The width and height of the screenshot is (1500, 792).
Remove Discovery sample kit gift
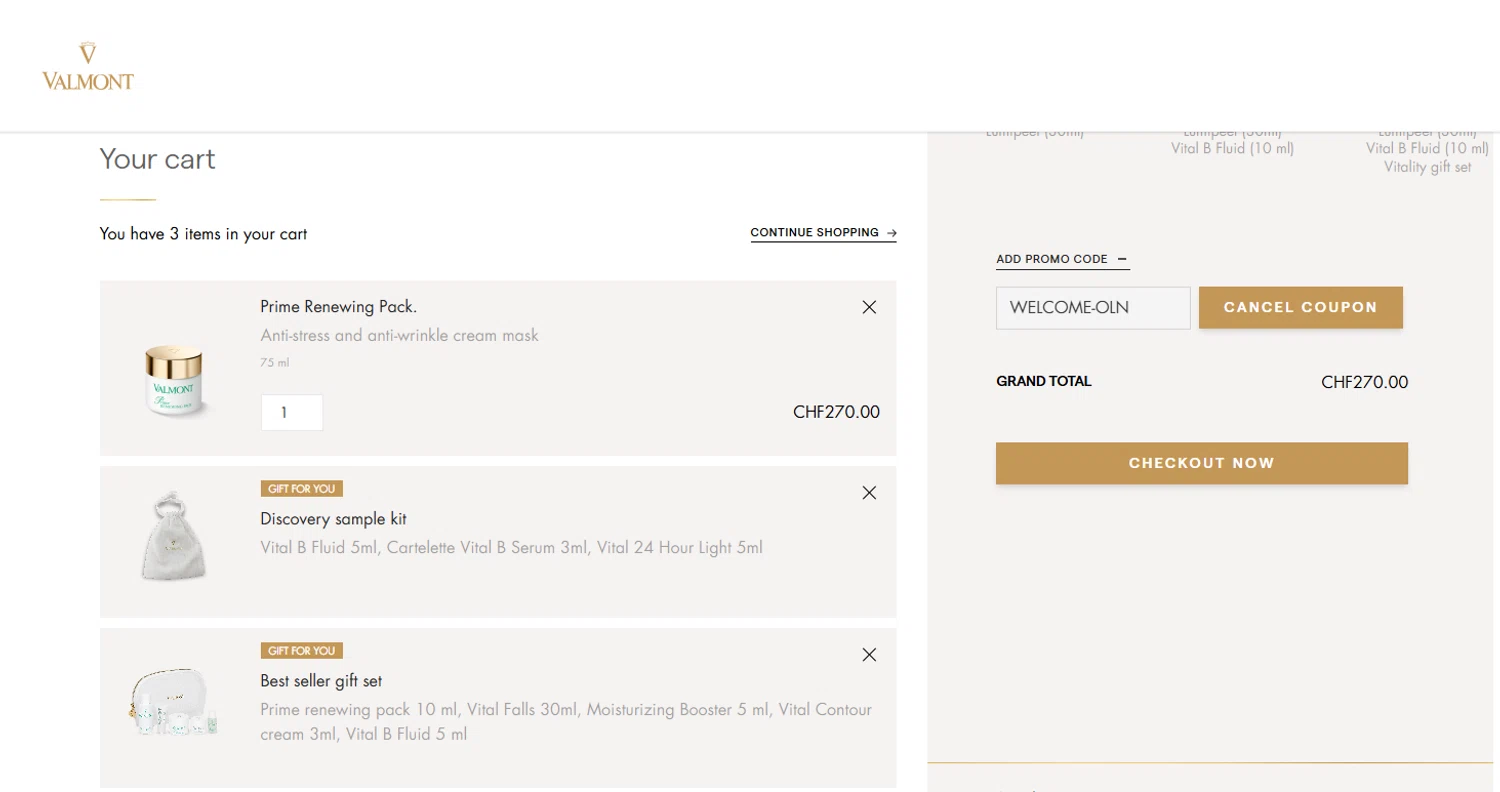tap(869, 493)
